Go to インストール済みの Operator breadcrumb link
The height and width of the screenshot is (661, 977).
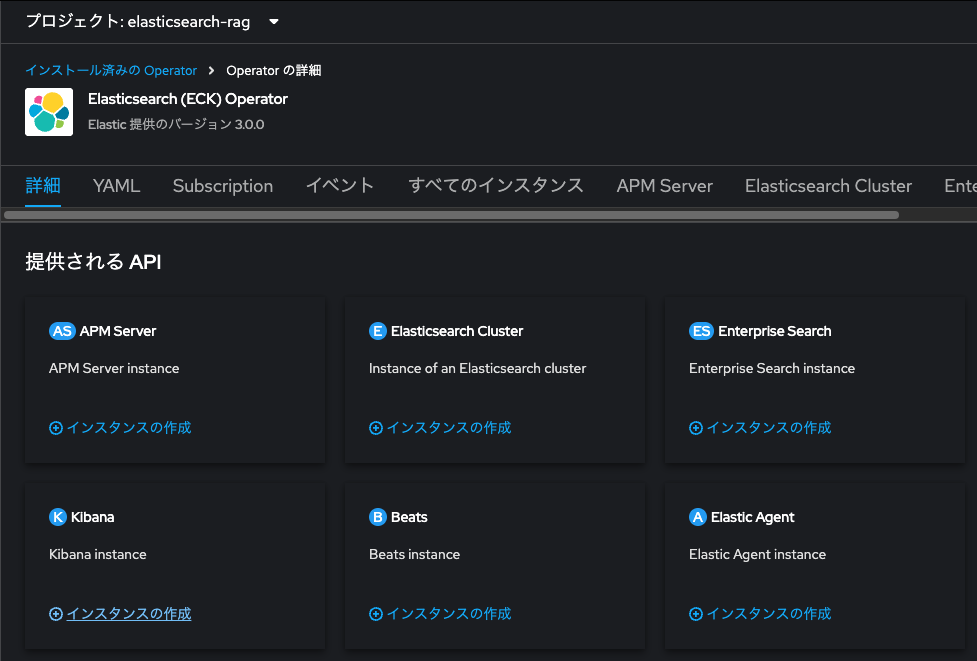[111, 70]
